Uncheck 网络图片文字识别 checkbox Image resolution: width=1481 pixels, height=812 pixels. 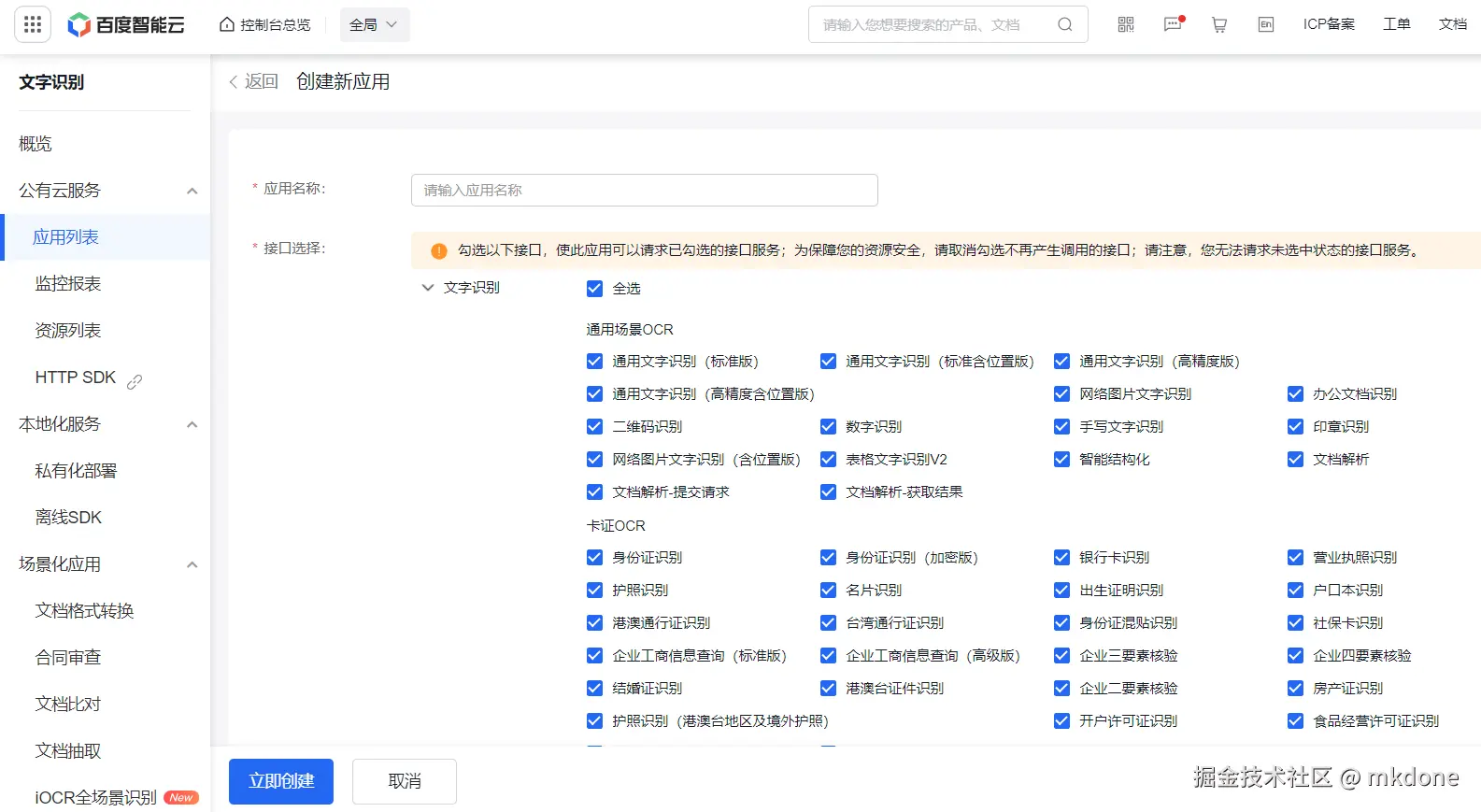click(1061, 394)
